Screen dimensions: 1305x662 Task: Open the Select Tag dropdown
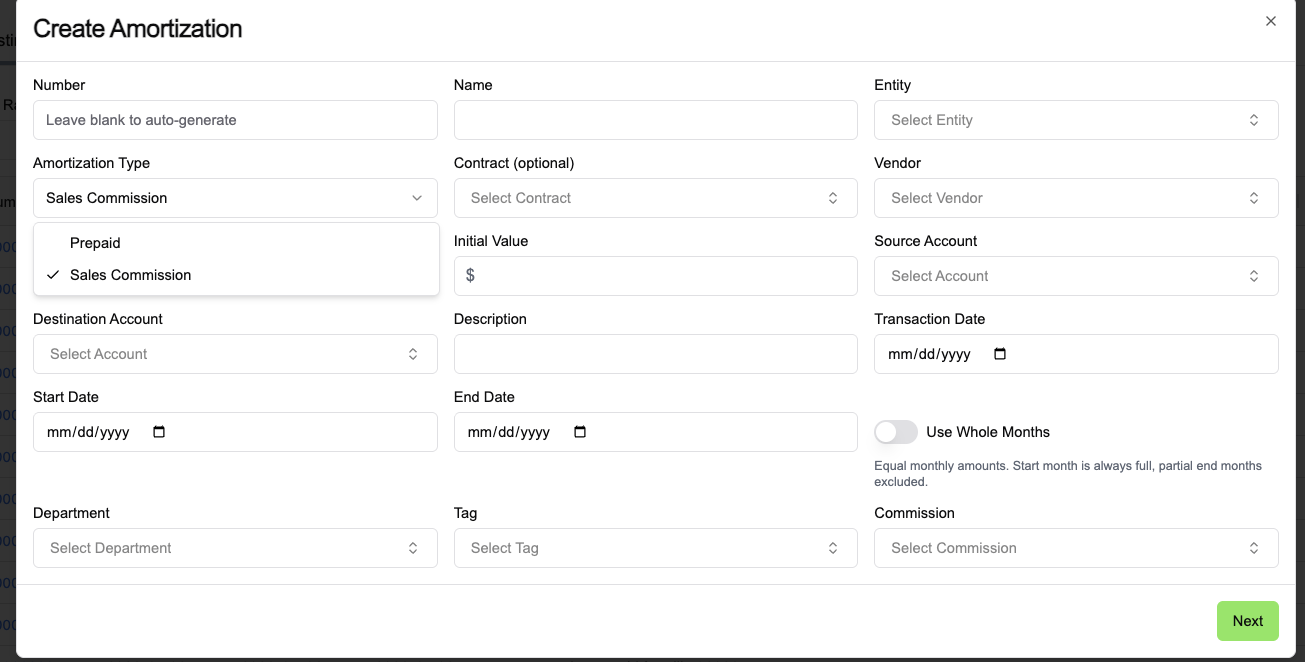[x=655, y=548]
